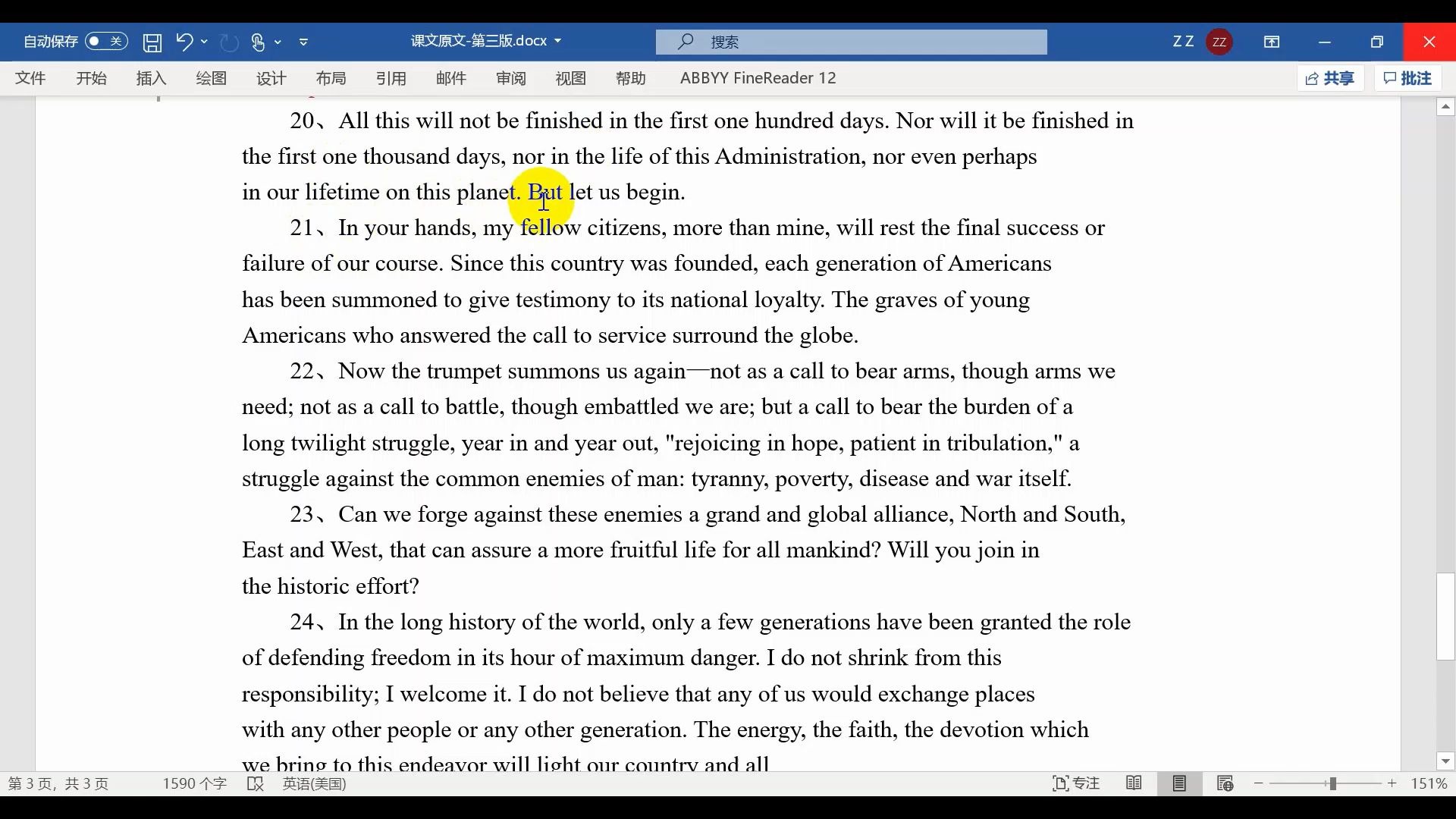Switch to the 插入 tab

[151, 78]
